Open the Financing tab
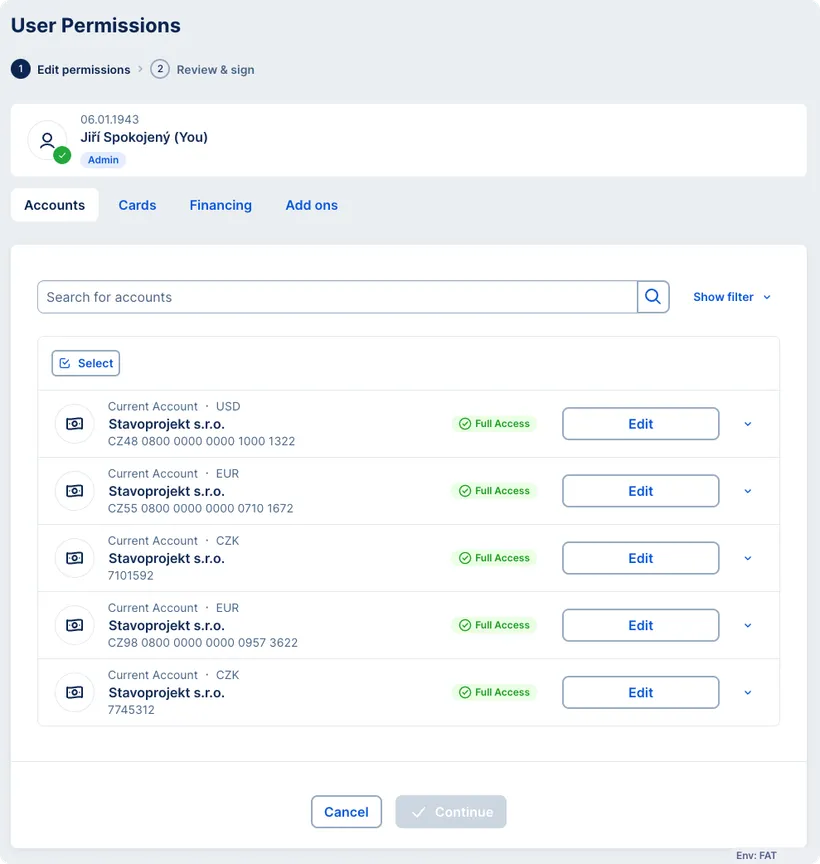This screenshot has width=820, height=864. tap(221, 205)
